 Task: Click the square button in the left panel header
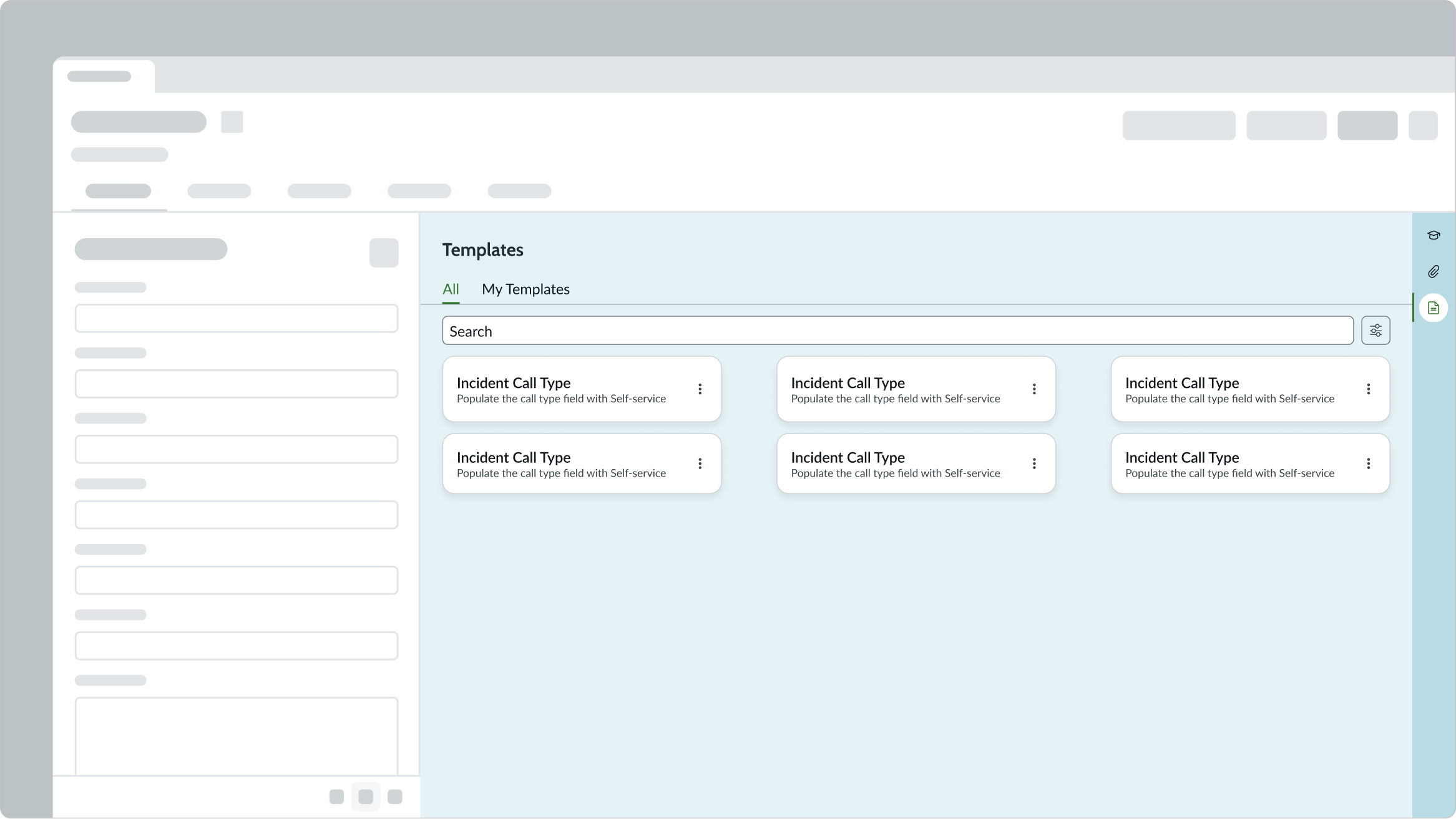click(x=383, y=252)
